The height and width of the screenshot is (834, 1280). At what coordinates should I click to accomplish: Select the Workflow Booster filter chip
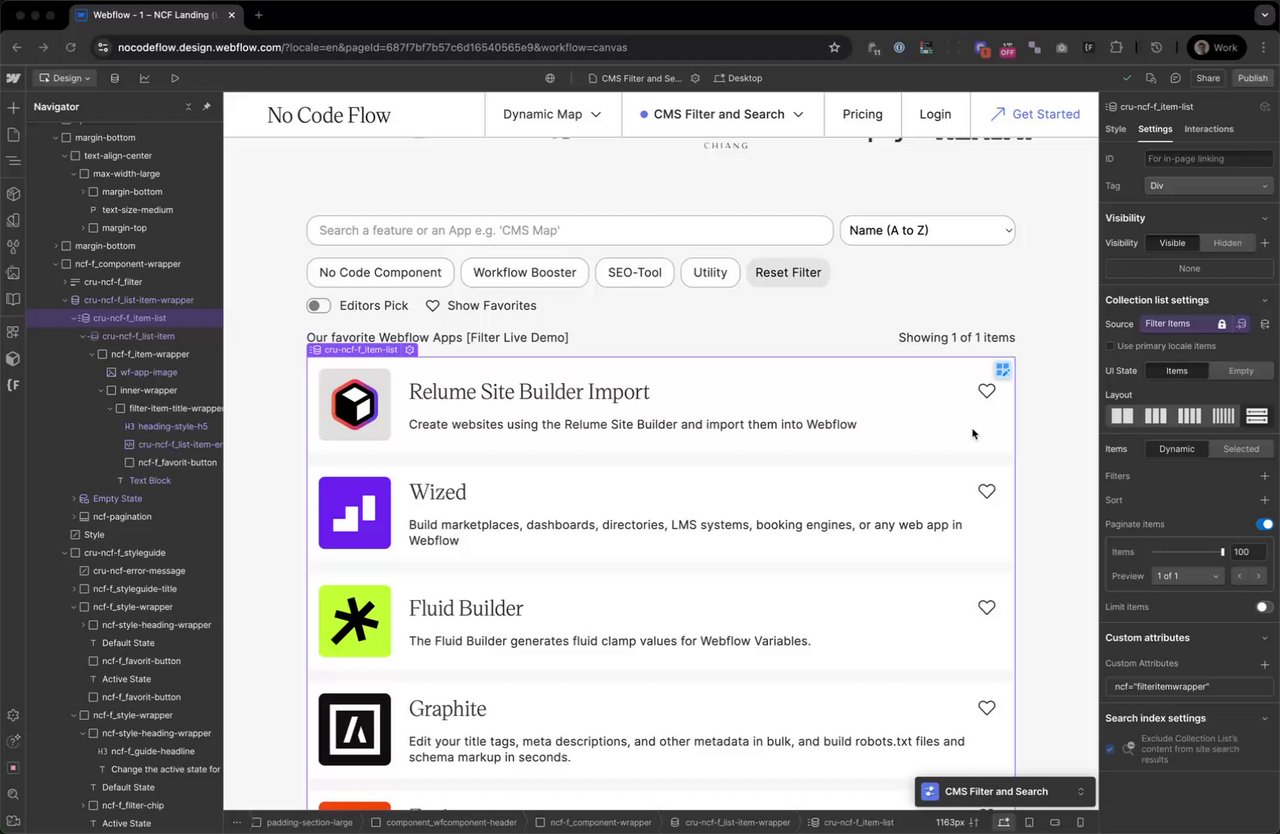click(x=525, y=272)
